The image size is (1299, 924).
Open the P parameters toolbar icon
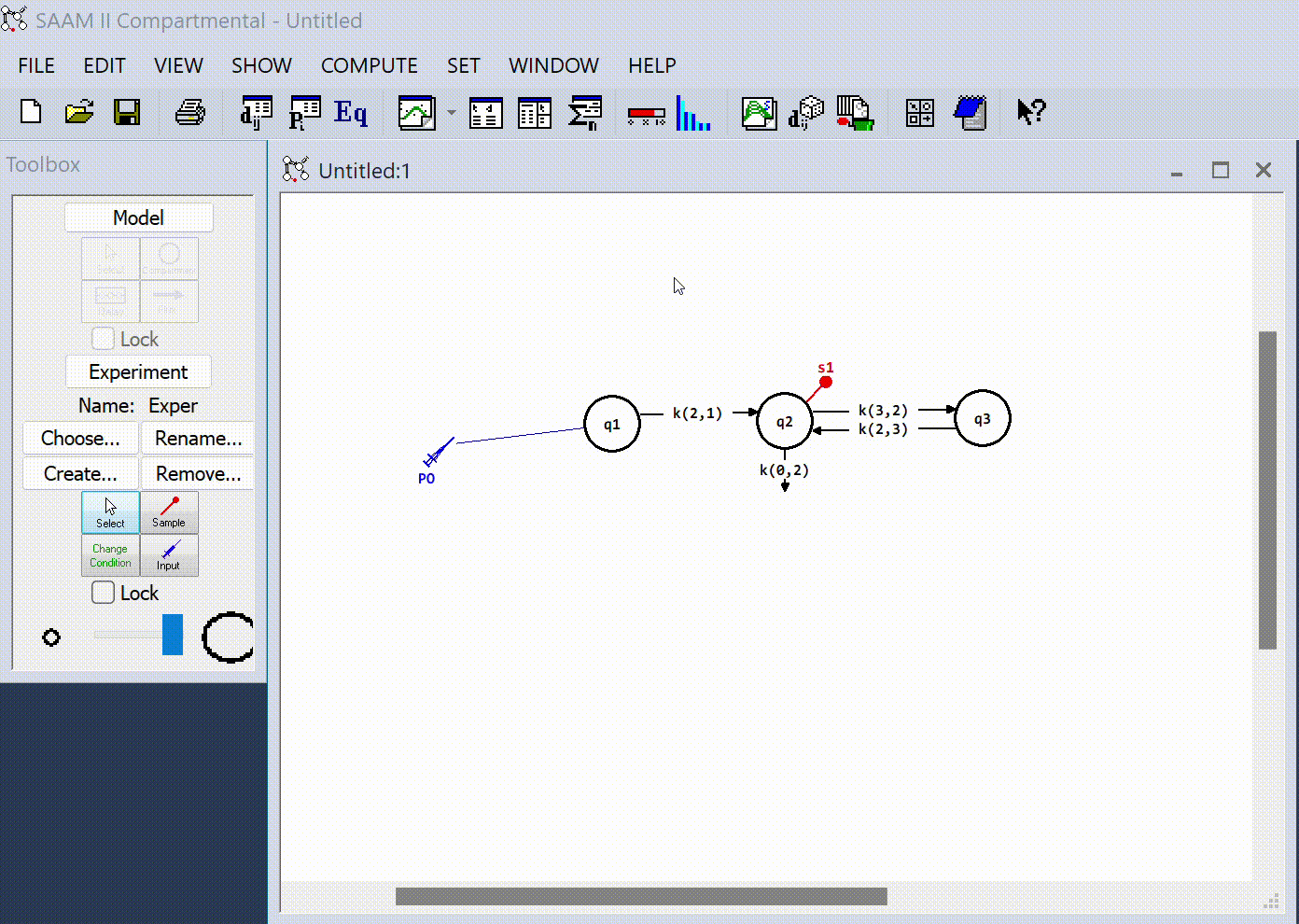point(304,113)
